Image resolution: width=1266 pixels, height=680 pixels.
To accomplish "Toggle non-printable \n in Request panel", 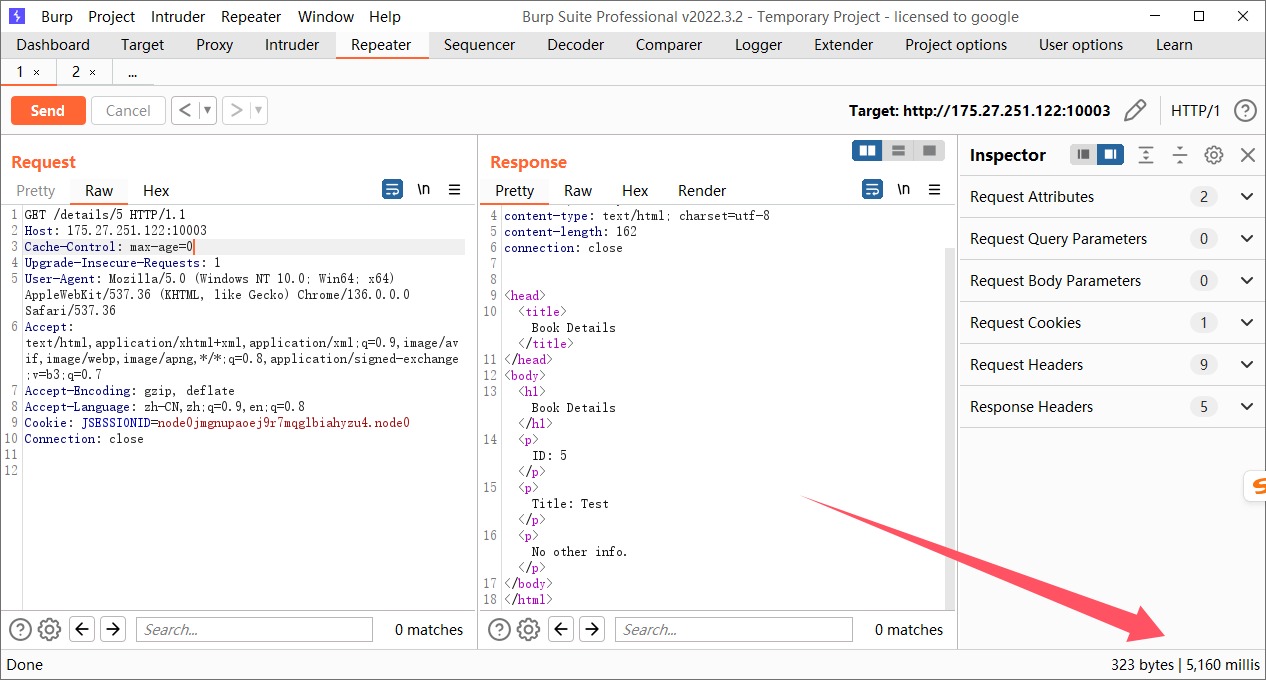I will [x=424, y=189].
